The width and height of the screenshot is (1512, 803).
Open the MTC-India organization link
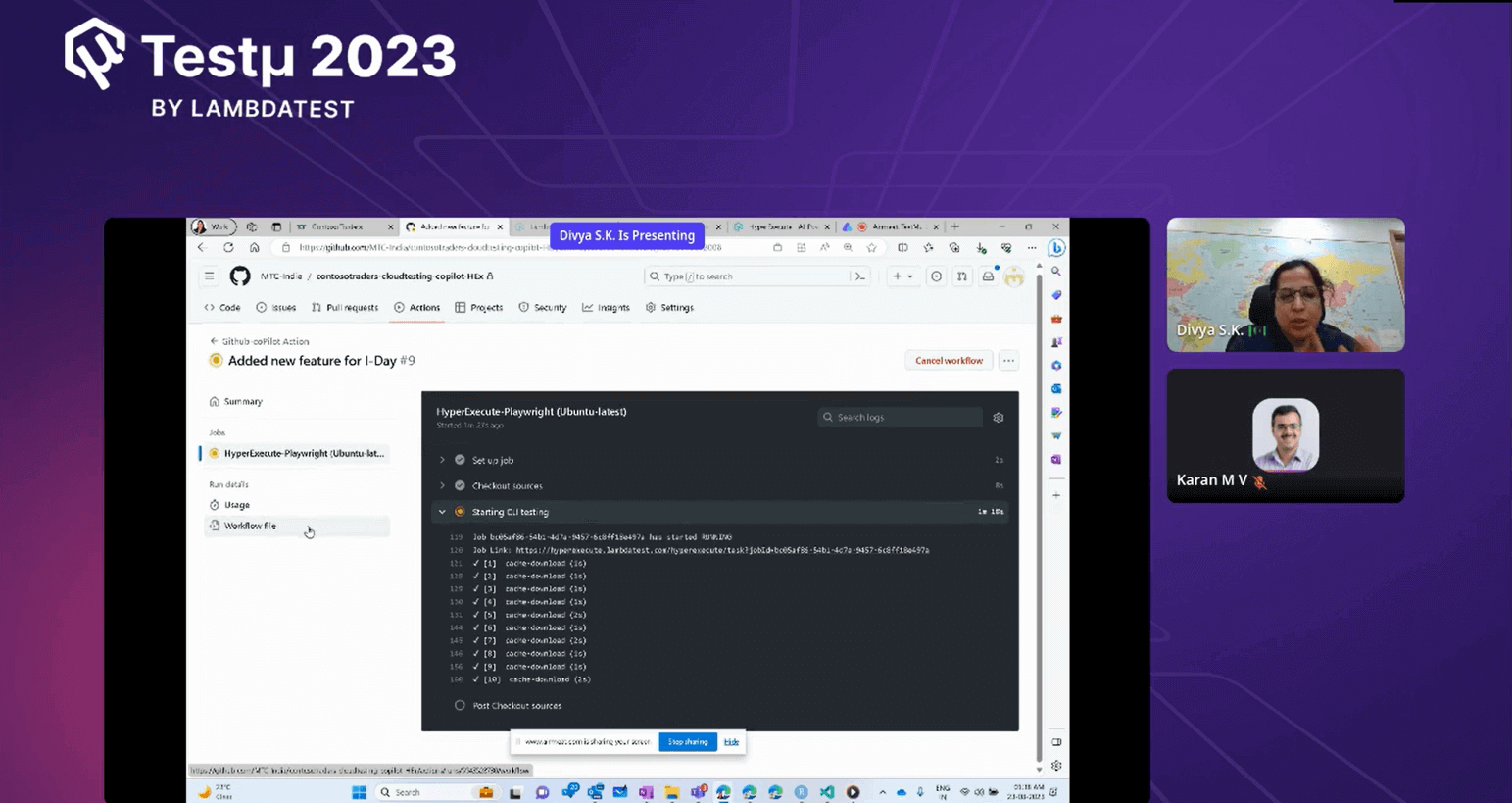point(281,276)
